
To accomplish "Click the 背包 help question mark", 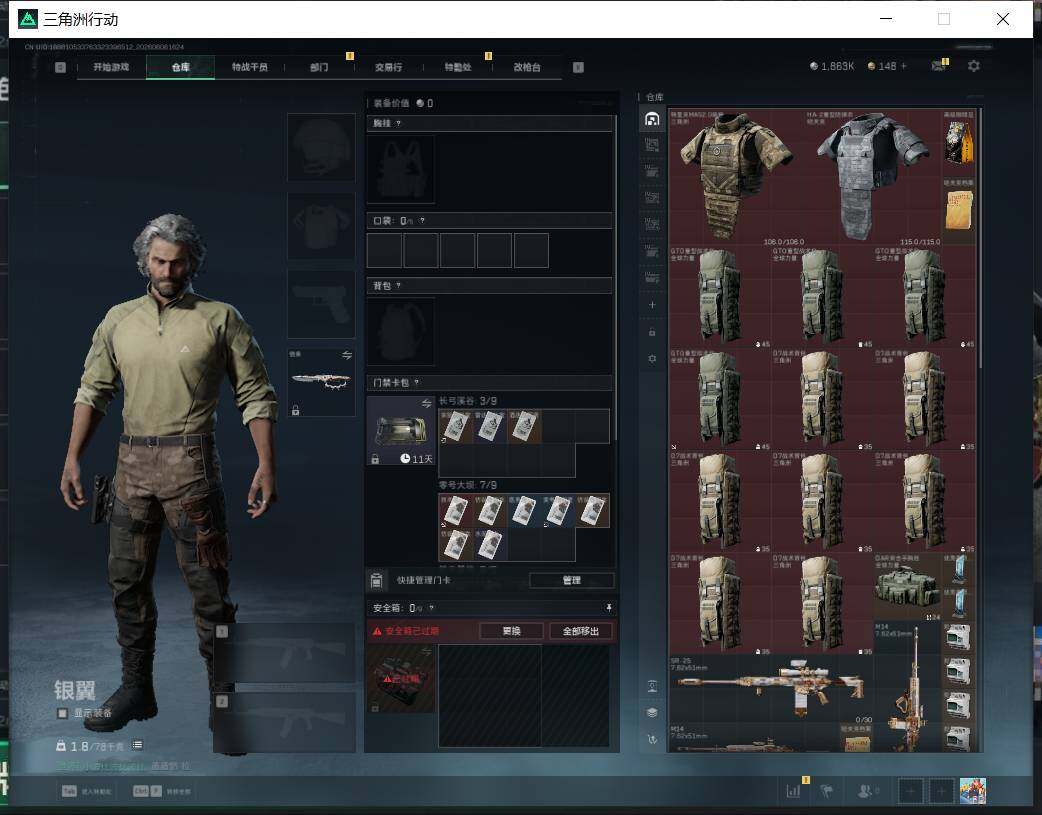I will 398,286.
